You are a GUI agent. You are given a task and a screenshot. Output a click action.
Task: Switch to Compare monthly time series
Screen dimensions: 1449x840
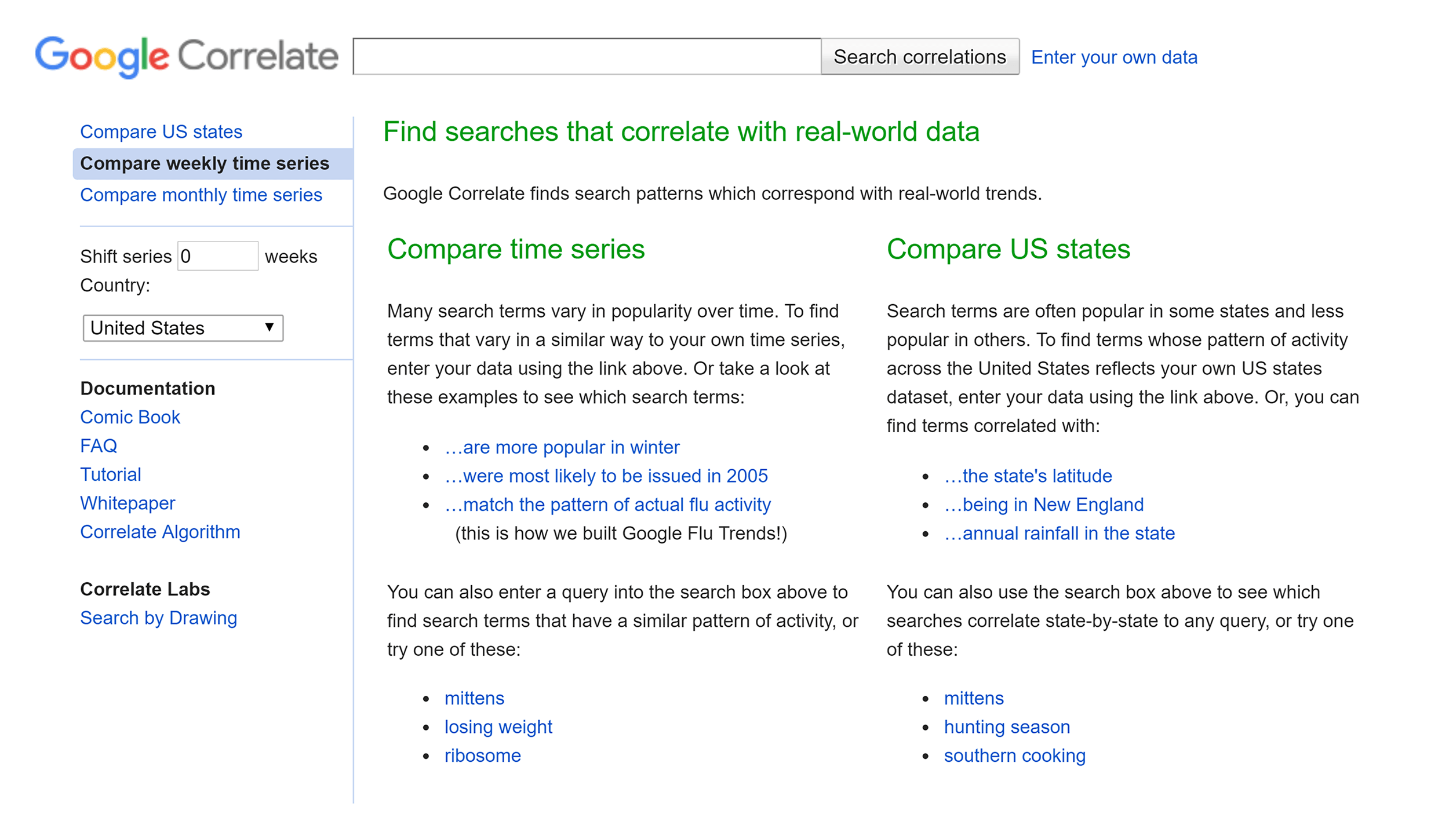click(x=201, y=195)
